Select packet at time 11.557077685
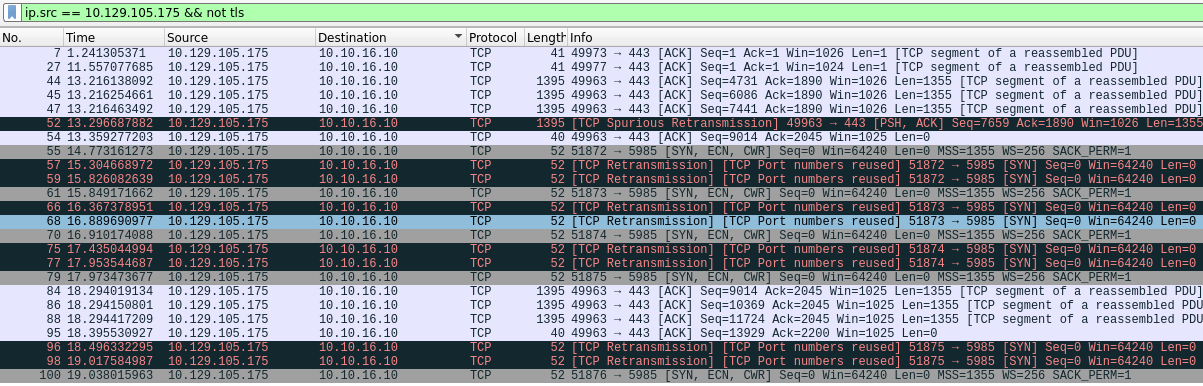1203x386 pixels. pyautogui.click(x=601, y=67)
